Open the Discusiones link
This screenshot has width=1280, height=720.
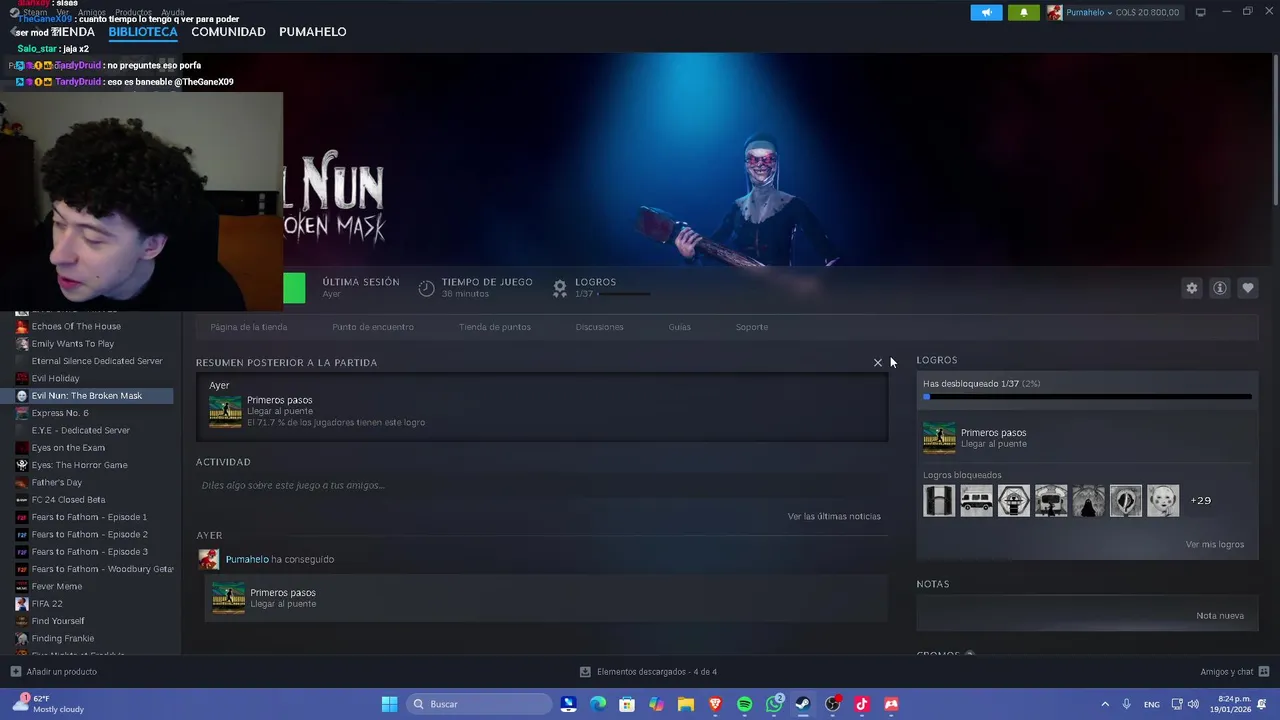[x=599, y=327]
